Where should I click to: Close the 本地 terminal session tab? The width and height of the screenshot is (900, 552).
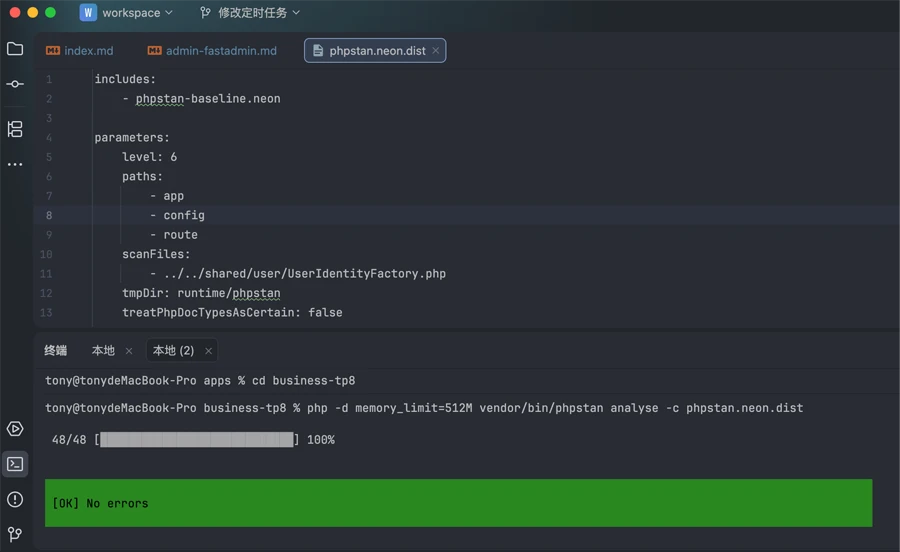pyautogui.click(x=129, y=351)
